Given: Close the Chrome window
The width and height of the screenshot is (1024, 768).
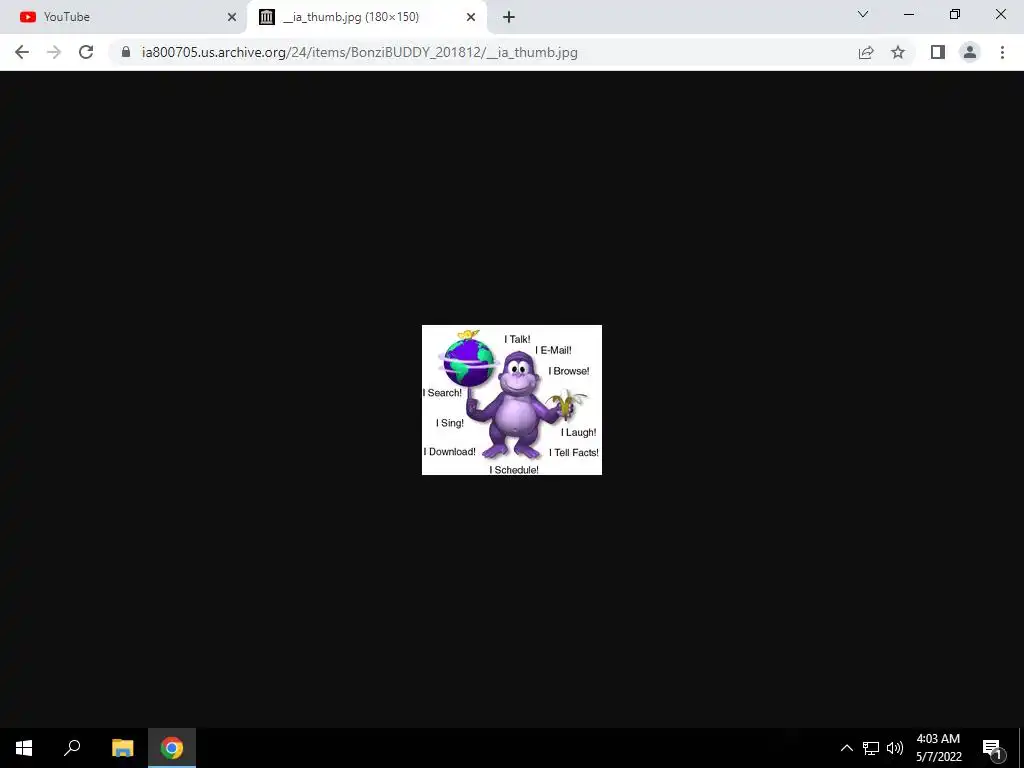Looking at the screenshot, I should point(1000,14).
